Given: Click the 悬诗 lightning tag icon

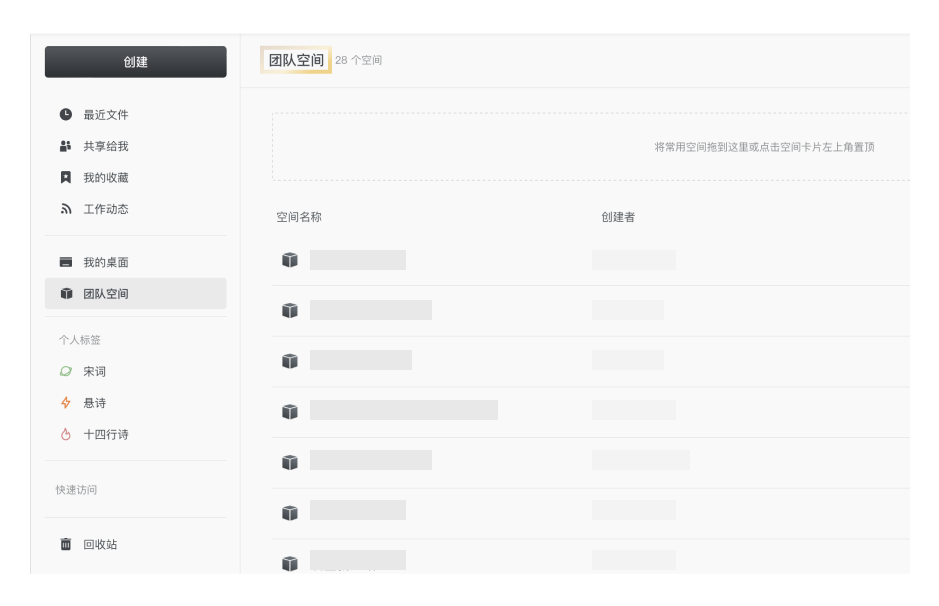Looking at the screenshot, I should tap(66, 403).
